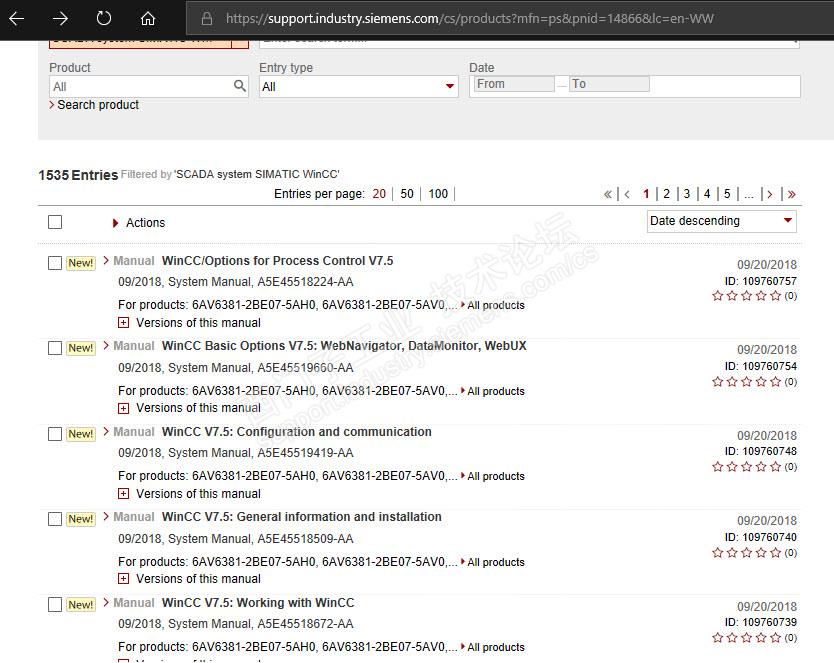Screen dimensions: 834x663
Task: Show all products for ID 109760739
Action: tap(493, 647)
